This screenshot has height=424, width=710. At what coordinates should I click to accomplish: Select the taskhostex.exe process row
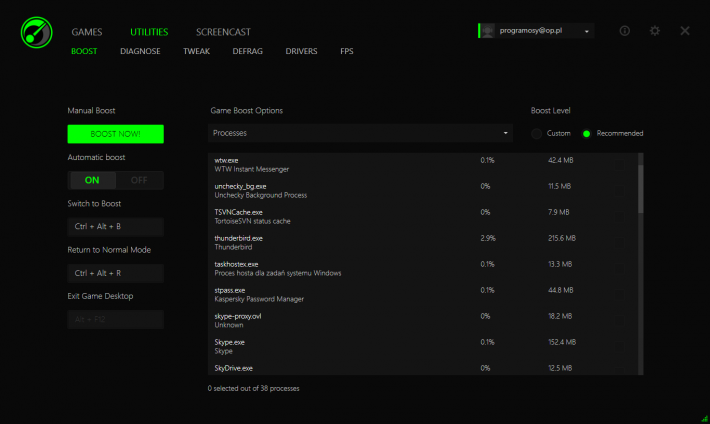click(x=422, y=269)
